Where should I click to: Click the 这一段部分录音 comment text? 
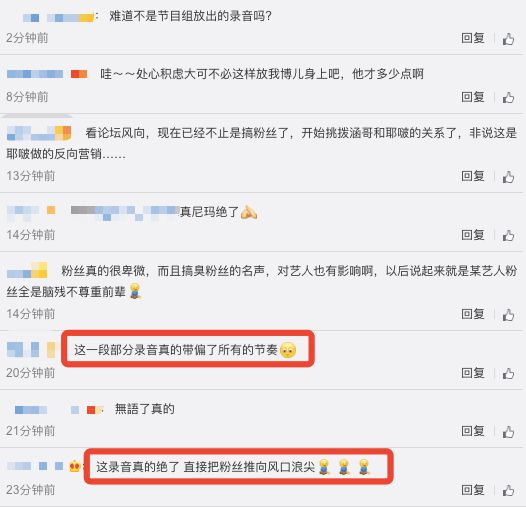(176, 350)
